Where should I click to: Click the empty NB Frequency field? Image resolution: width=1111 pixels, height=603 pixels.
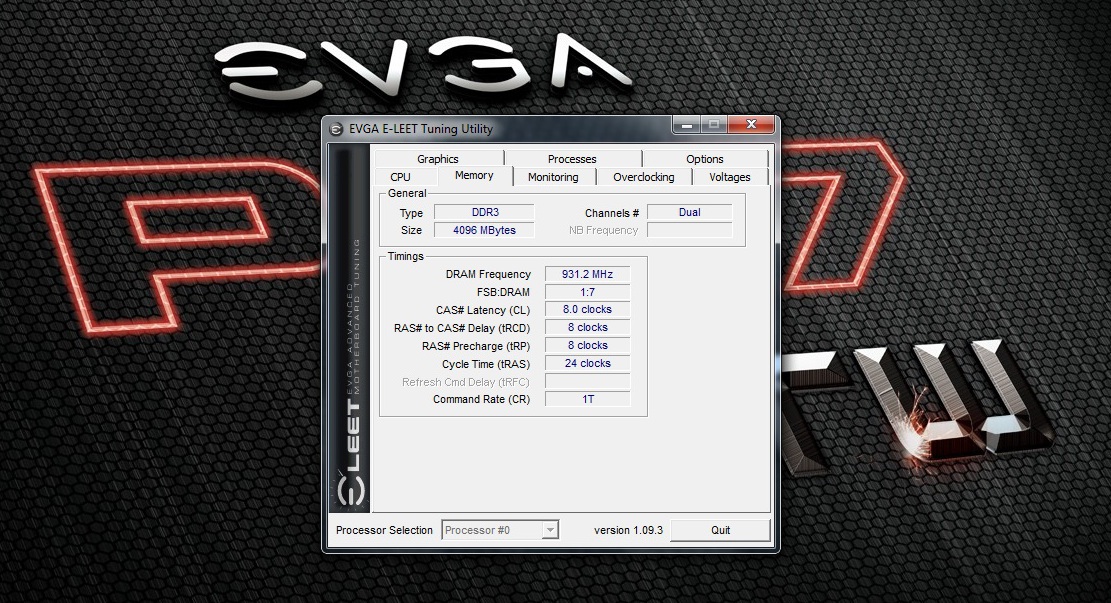tap(689, 230)
